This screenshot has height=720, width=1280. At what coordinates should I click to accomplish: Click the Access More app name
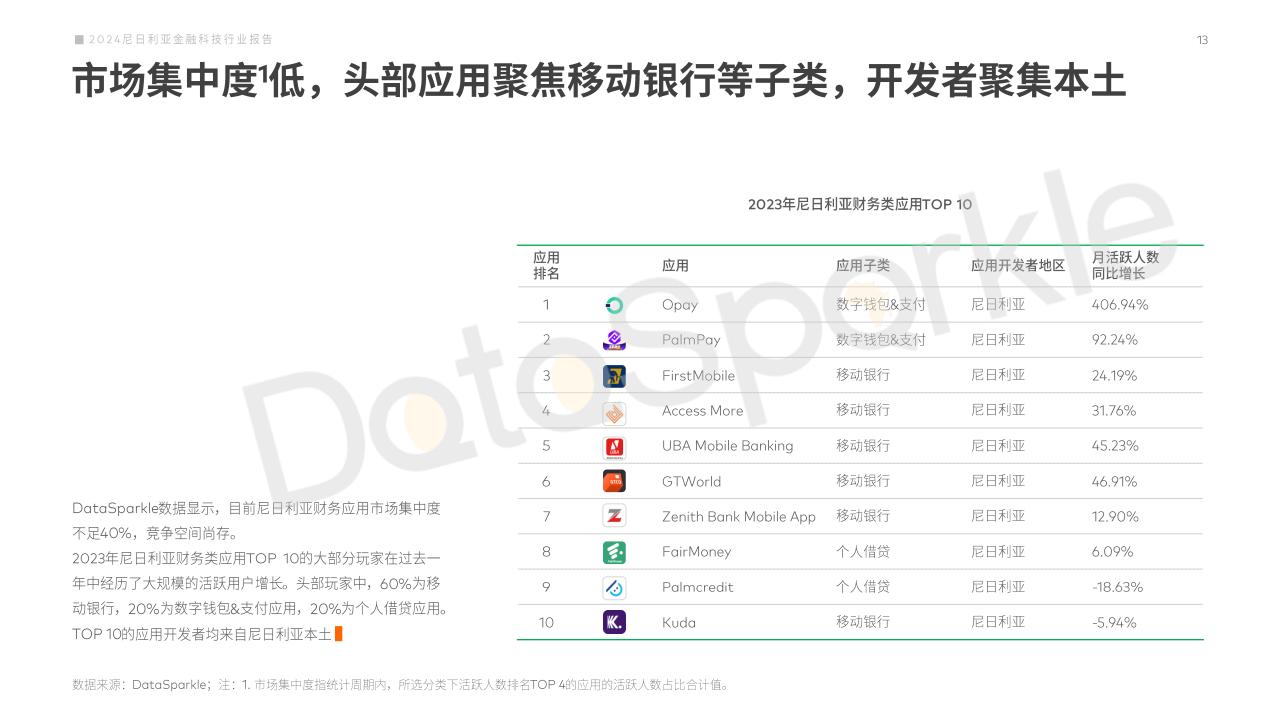click(703, 411)
